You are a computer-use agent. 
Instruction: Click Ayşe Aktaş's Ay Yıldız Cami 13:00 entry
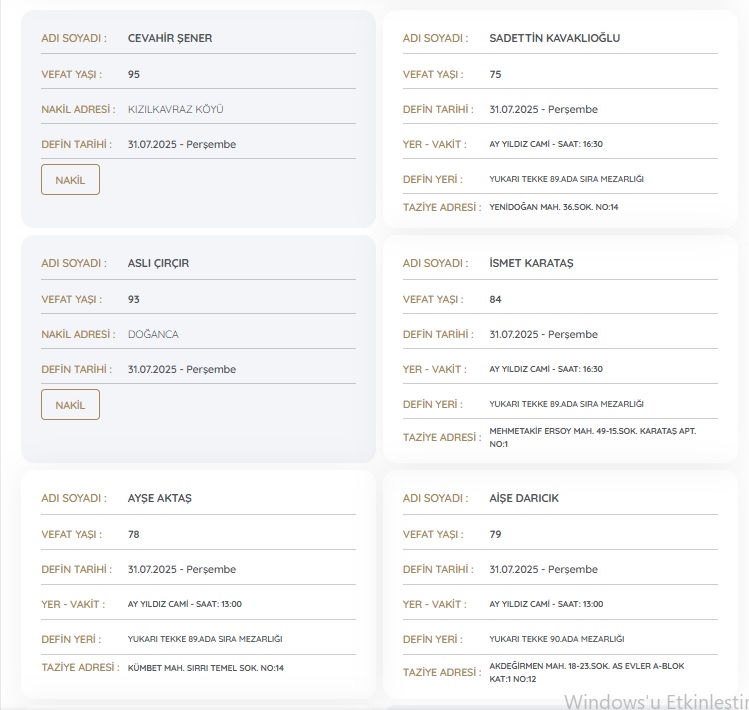tap(184, 604)
